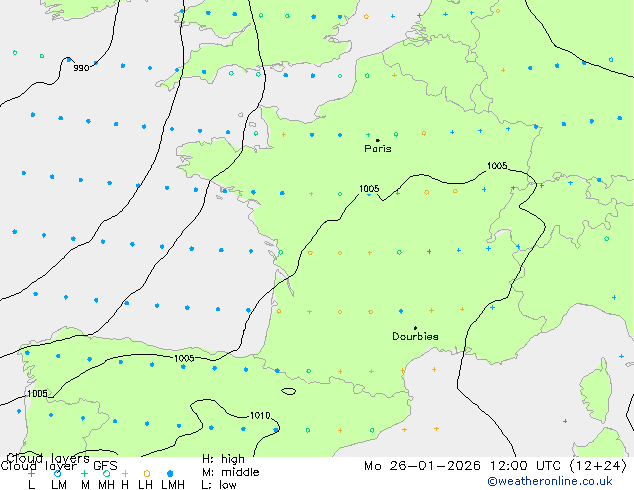
Task: Click the 12:00 UTC (12+24) time text
Action: pyautogui.click(x=558, y=466)
